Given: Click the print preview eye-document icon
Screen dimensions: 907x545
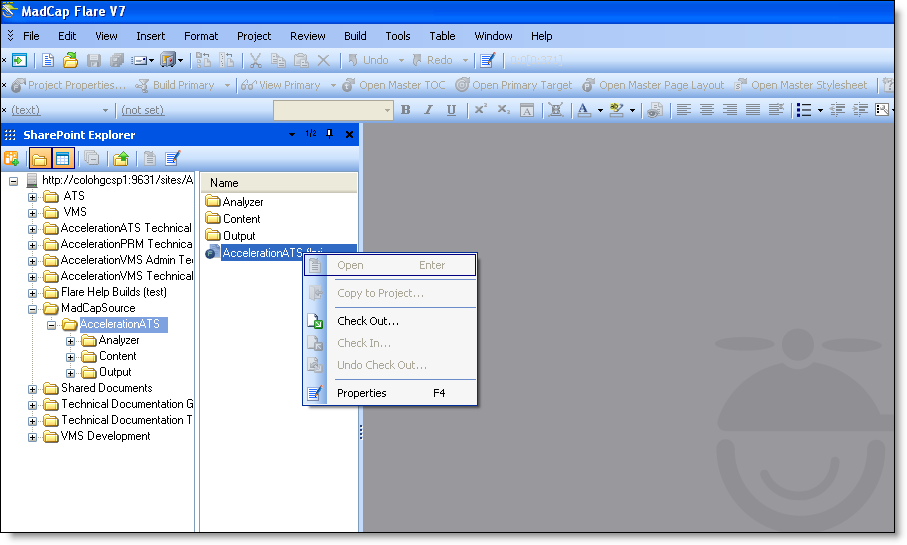Looking at the screenshot, I should [x=655, y=110].
